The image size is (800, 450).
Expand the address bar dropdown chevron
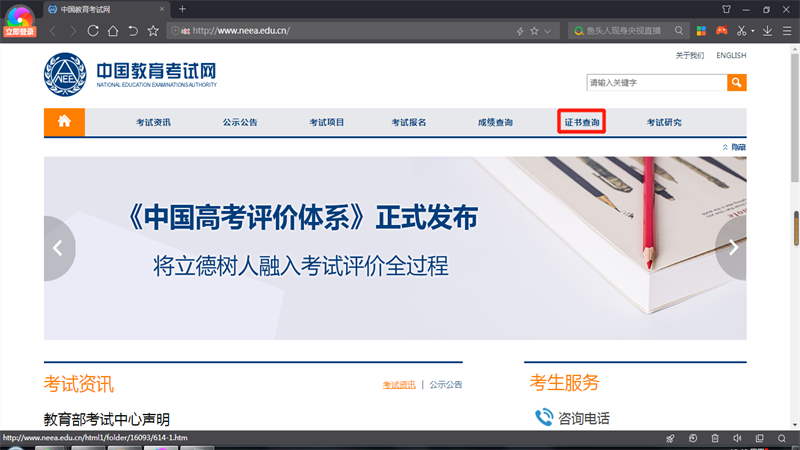(x=547, y=32)
